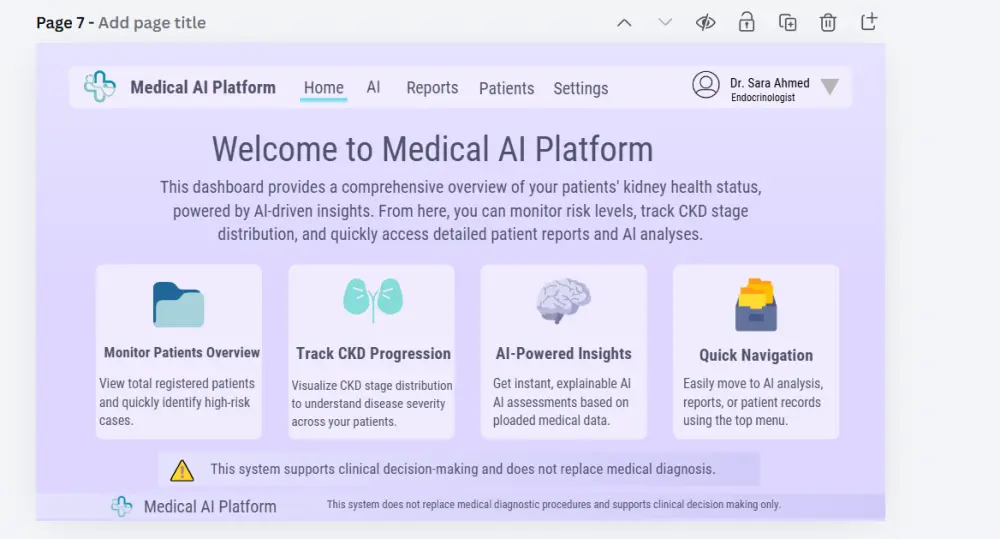1000x539 pixels.
Task: Click the Endocrinologist label
Action: 763,98
